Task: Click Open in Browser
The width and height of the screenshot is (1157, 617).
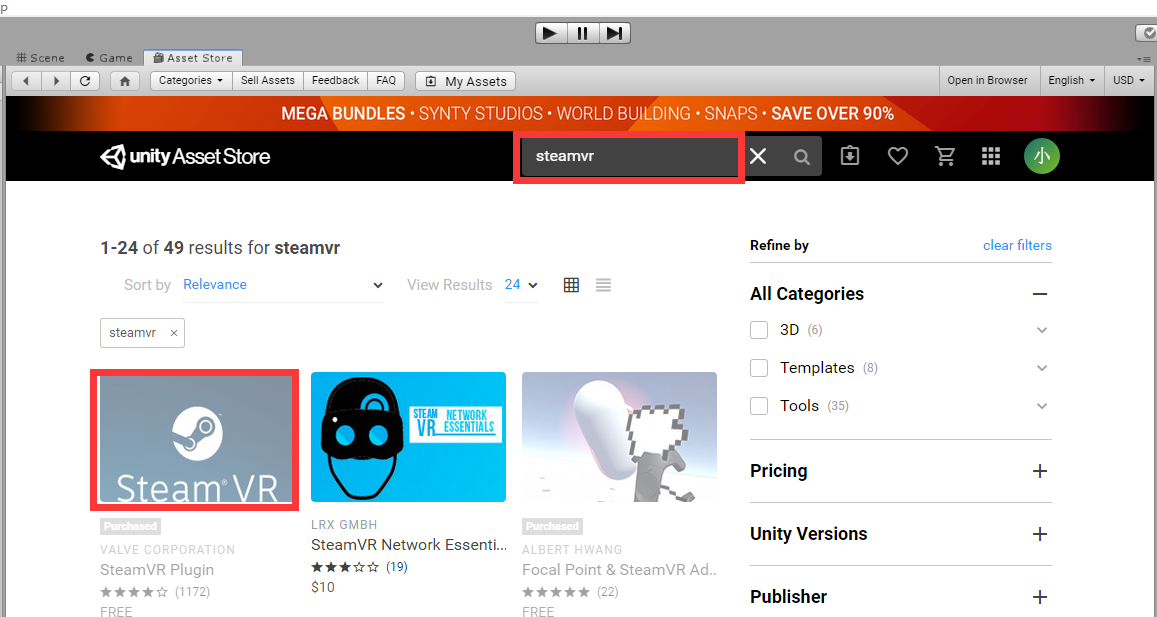Action: point(987,80)
